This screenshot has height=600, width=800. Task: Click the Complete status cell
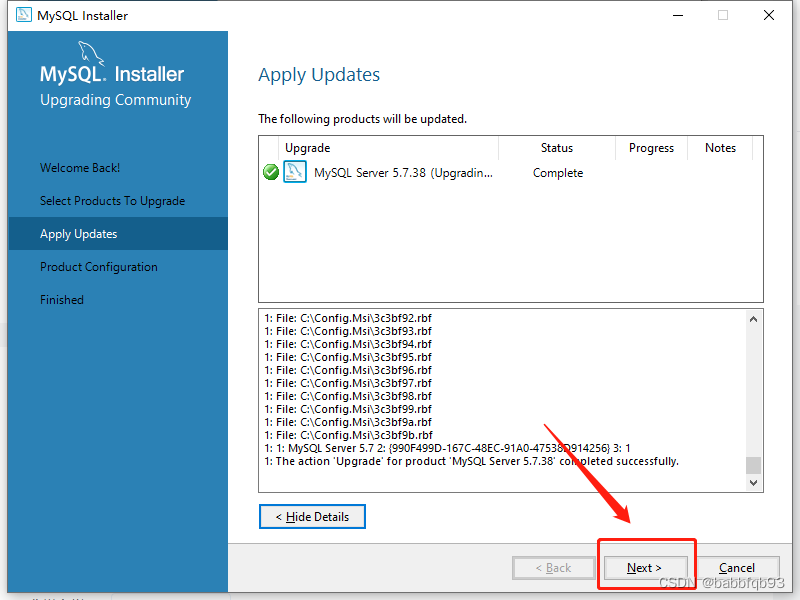coord(558,173)
